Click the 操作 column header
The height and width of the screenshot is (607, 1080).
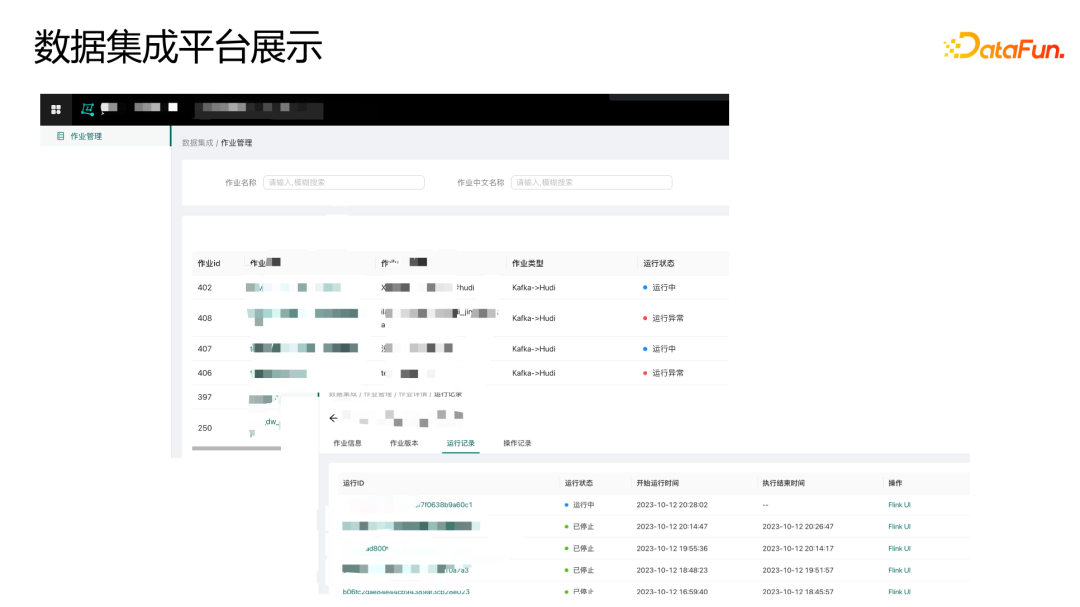coord(895,483)
